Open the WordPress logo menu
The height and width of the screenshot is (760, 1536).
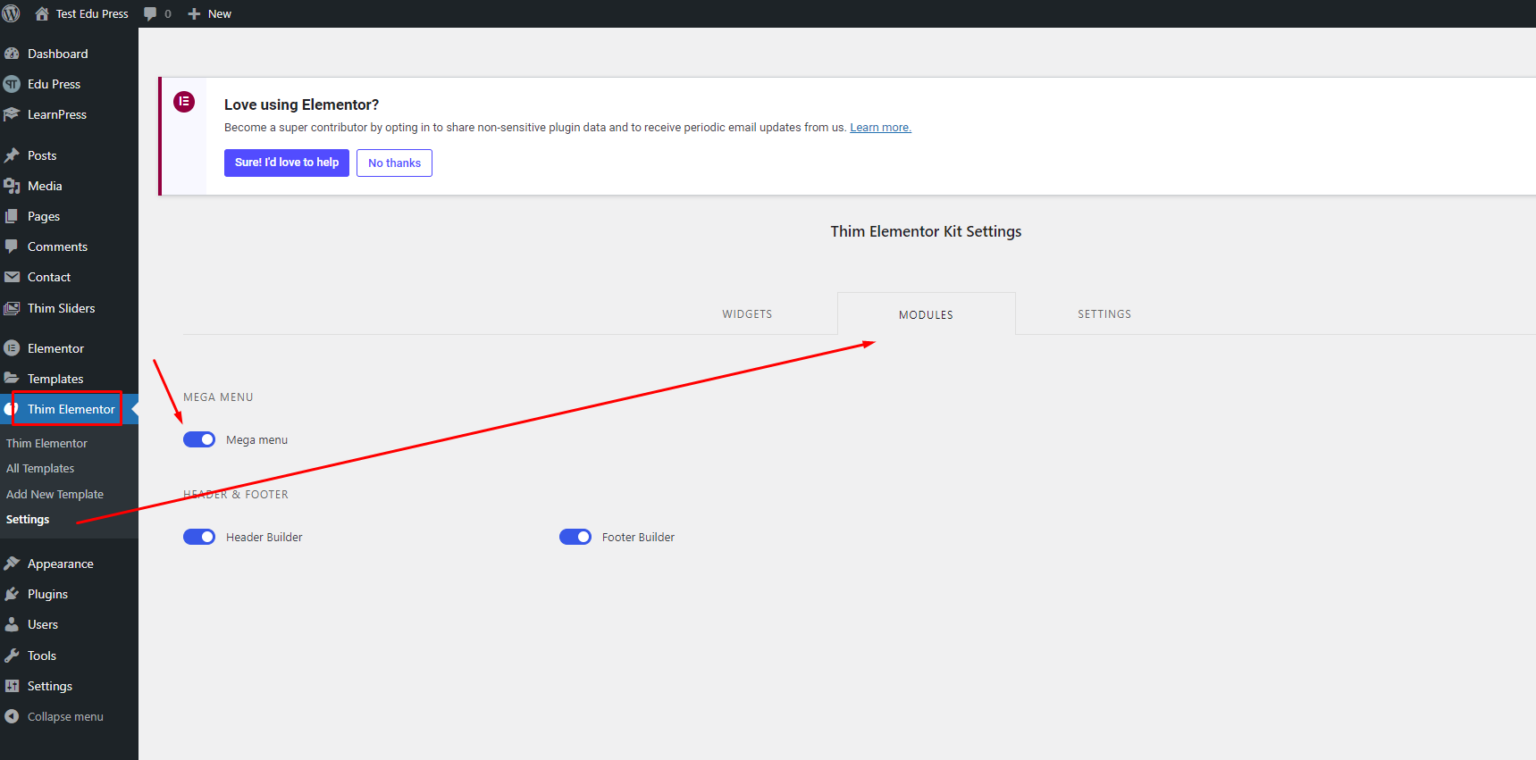(x=11, y=13)
